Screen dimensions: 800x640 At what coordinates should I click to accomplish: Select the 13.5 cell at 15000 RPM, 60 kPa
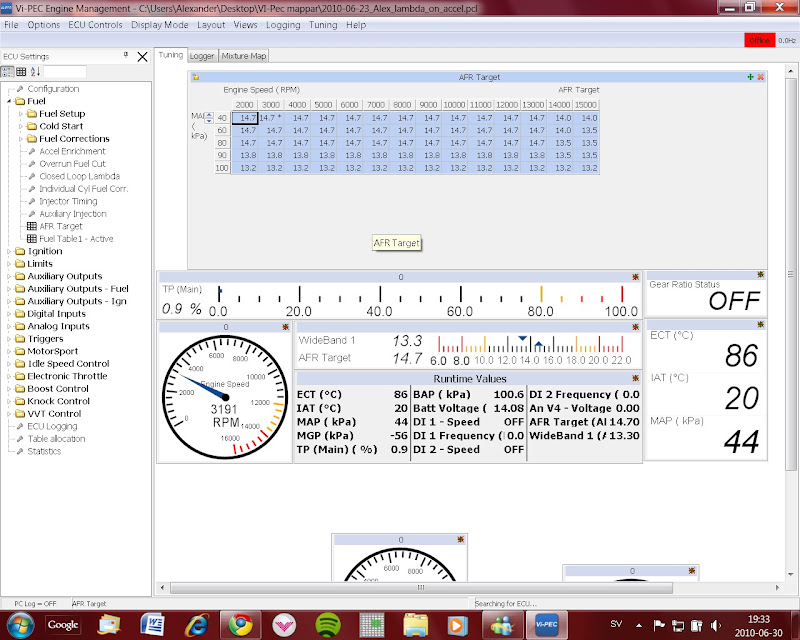tap(586, 130)
